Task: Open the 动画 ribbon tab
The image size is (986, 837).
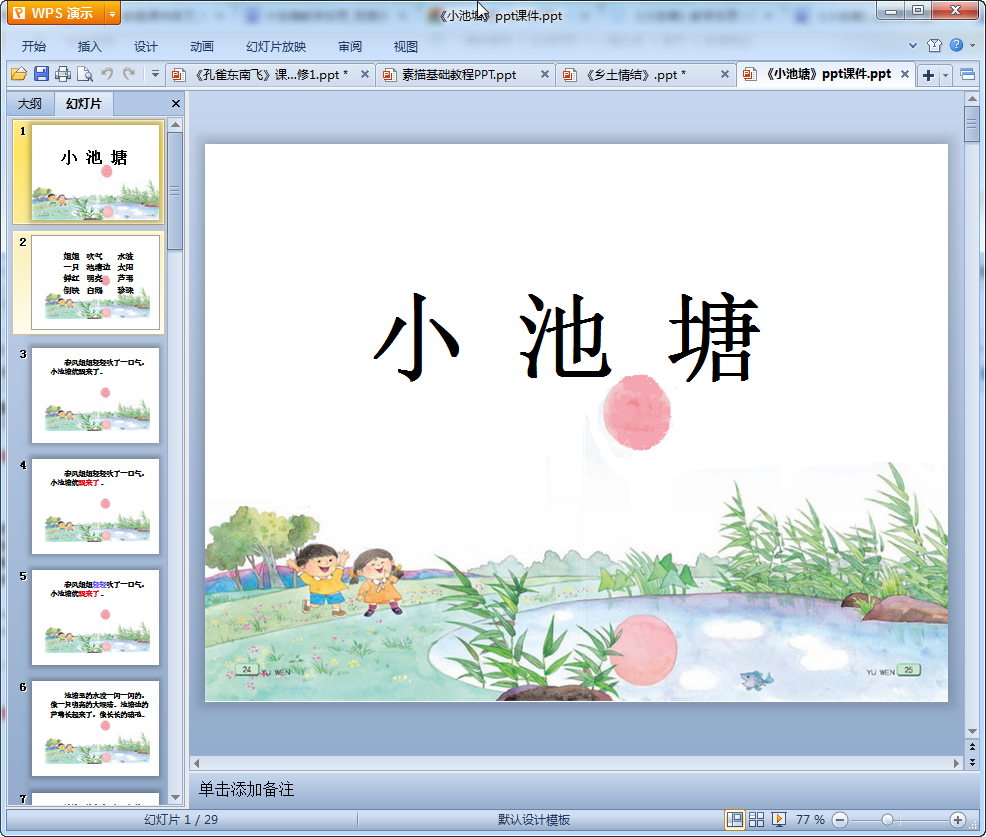Action: (x=202, y=47)
